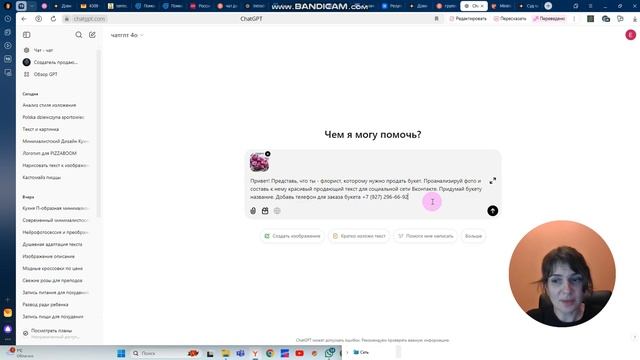Viewport: 640px width, 360px height.
Task: Open Chrome icon on taskbar
Action: (x=270, y=353)
